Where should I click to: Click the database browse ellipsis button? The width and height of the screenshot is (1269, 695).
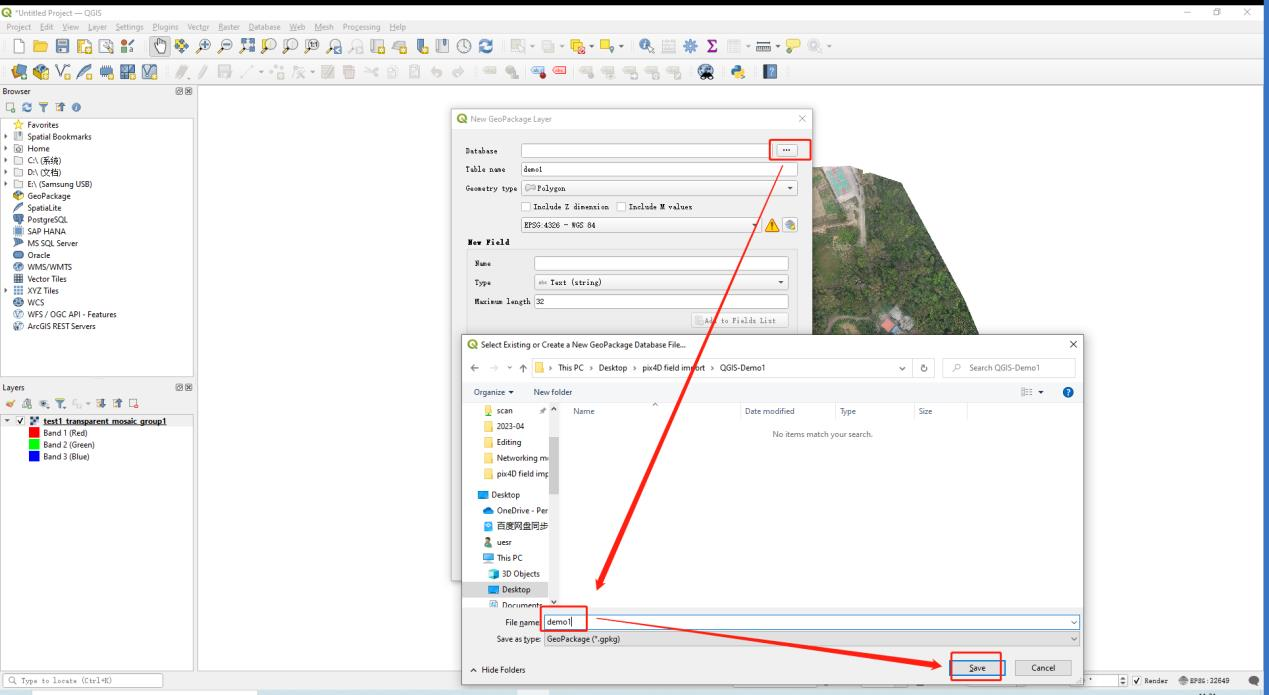pos(789,150)
